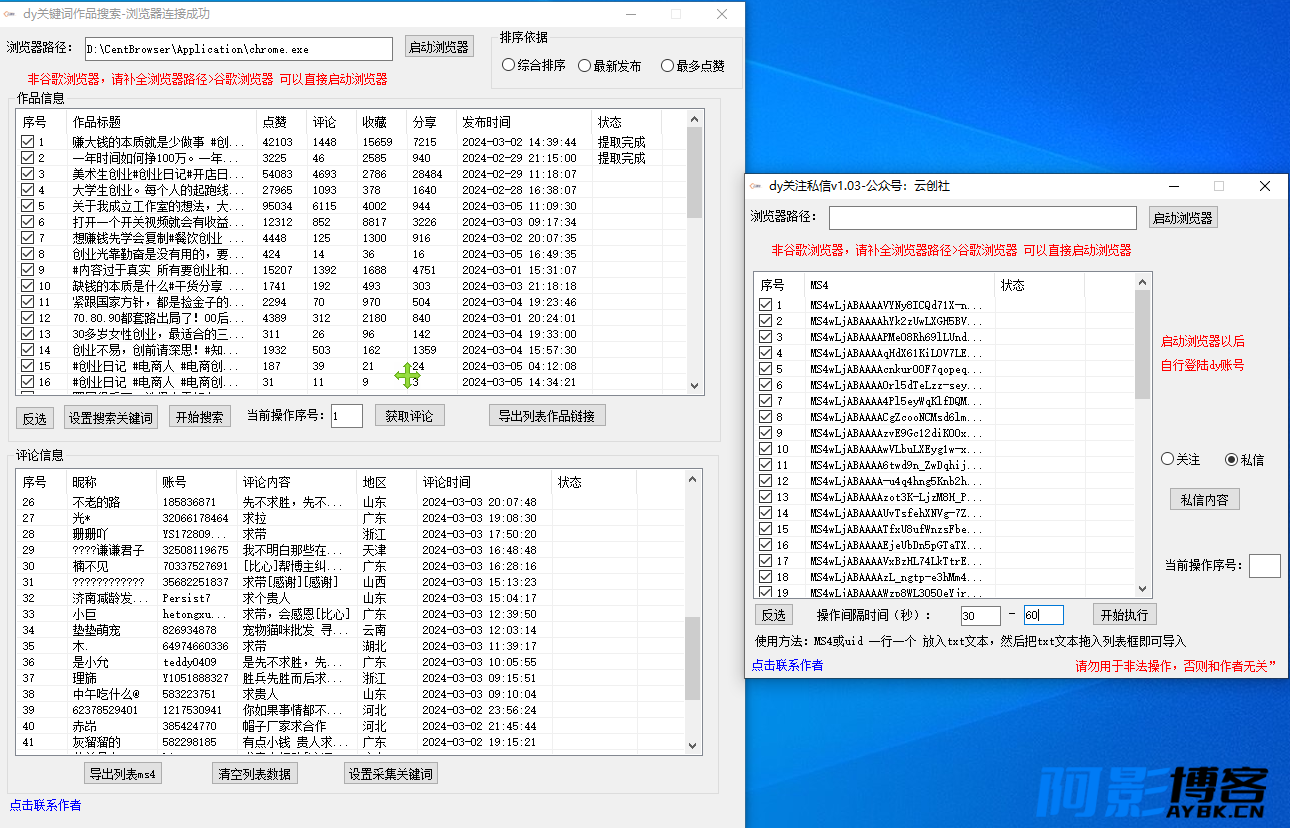
Task: Select the 最新发布 radio option
Action: pyautogui.click(x=610, y=65)
